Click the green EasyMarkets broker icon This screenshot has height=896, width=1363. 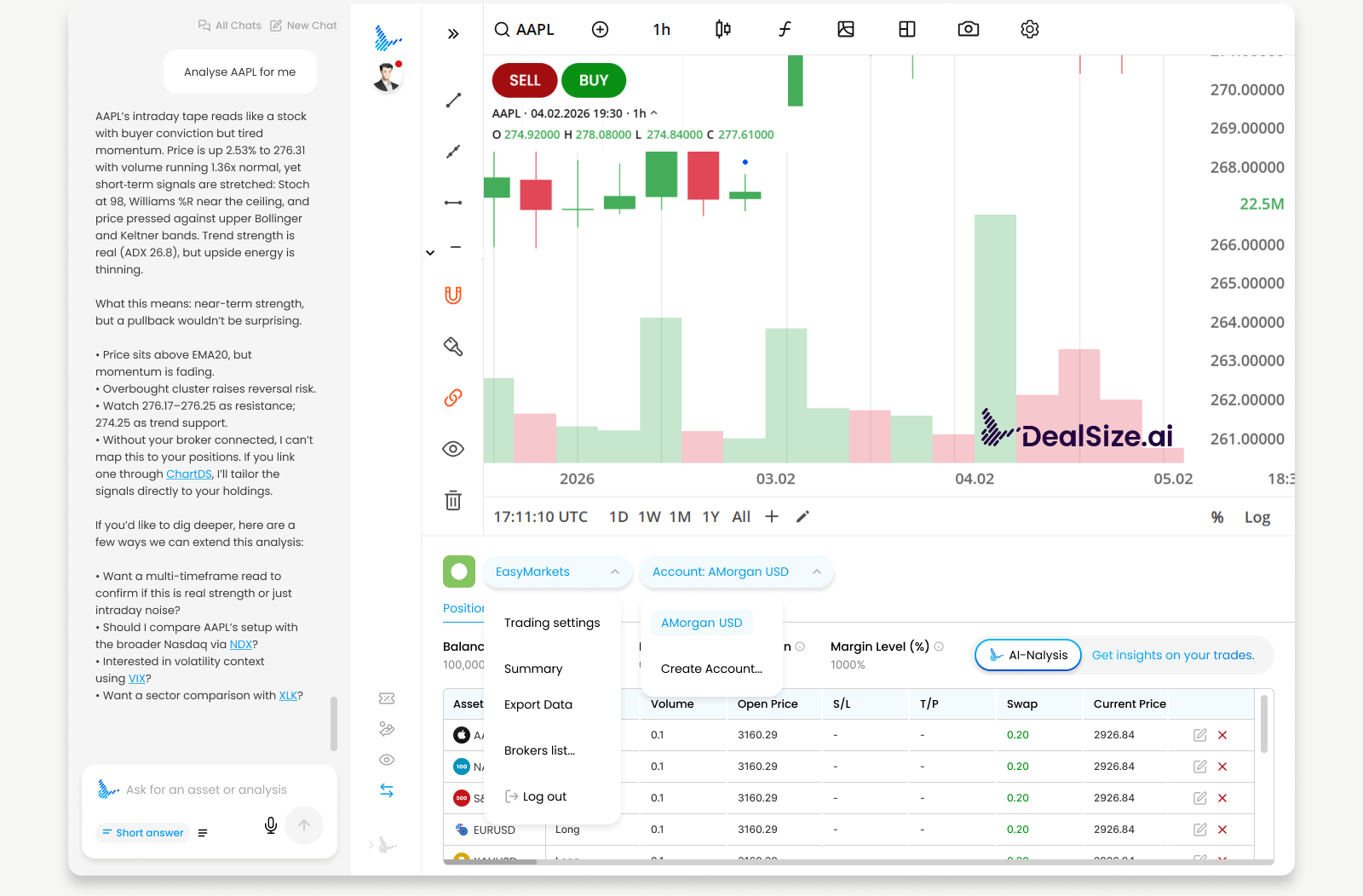click(459, 571)
